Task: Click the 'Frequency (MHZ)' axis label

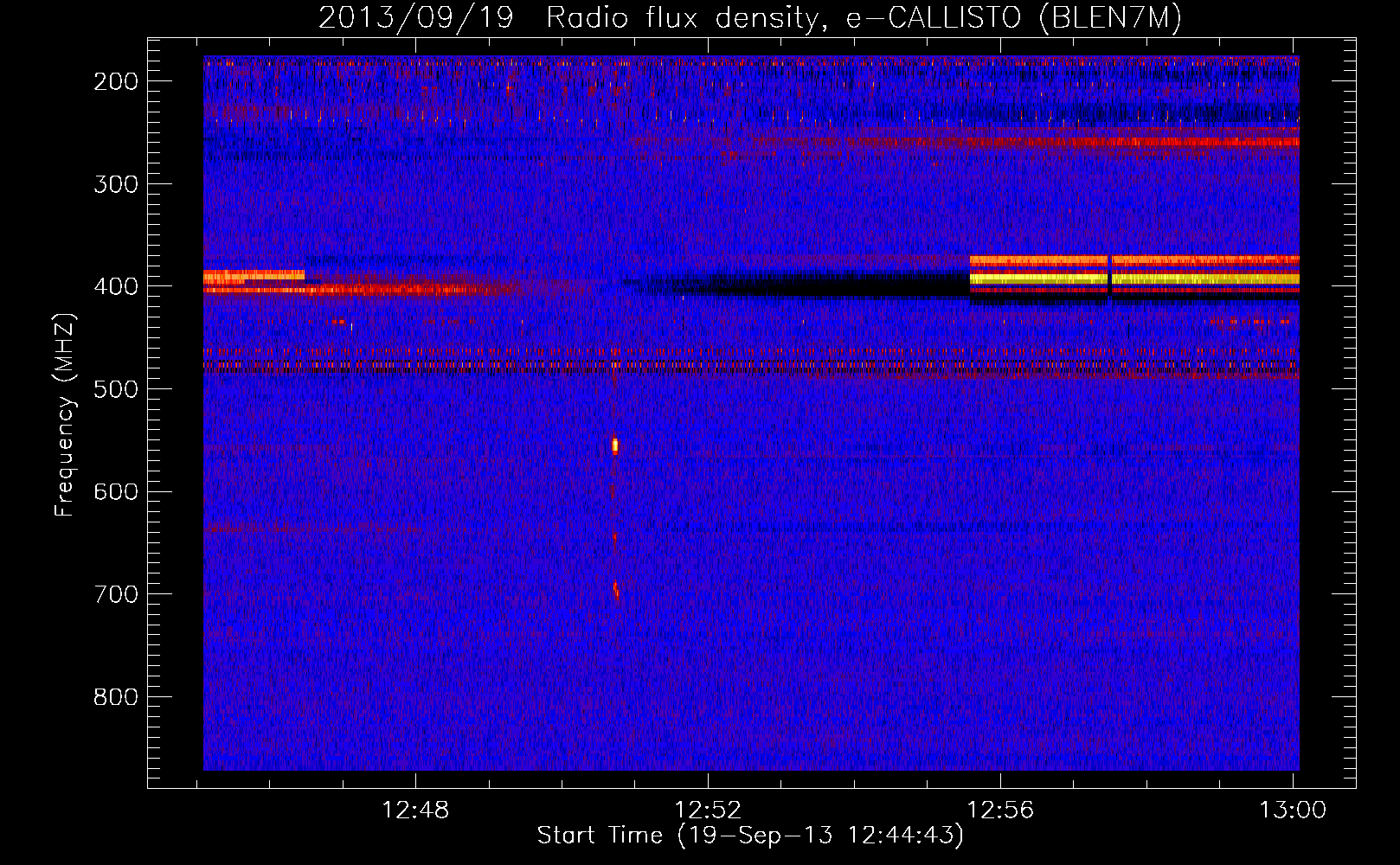Action: click(65, 414)
